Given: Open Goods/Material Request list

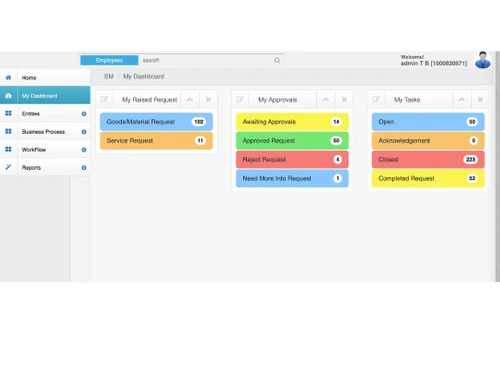Looking at the screenshot, I should click(156, 122).
